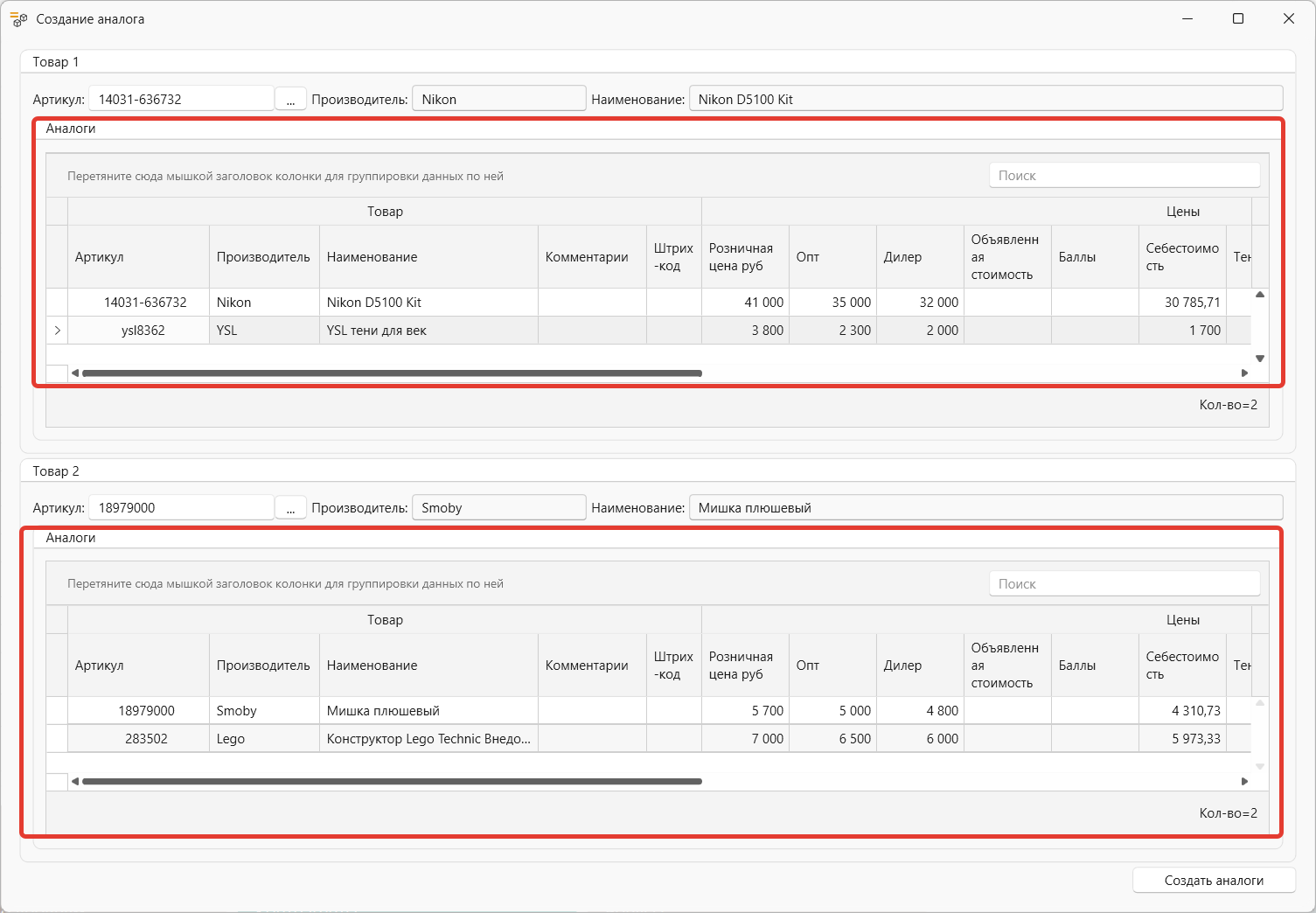Close the Создание аналога window
The image size is (1316, 913).
[1289, 18]
